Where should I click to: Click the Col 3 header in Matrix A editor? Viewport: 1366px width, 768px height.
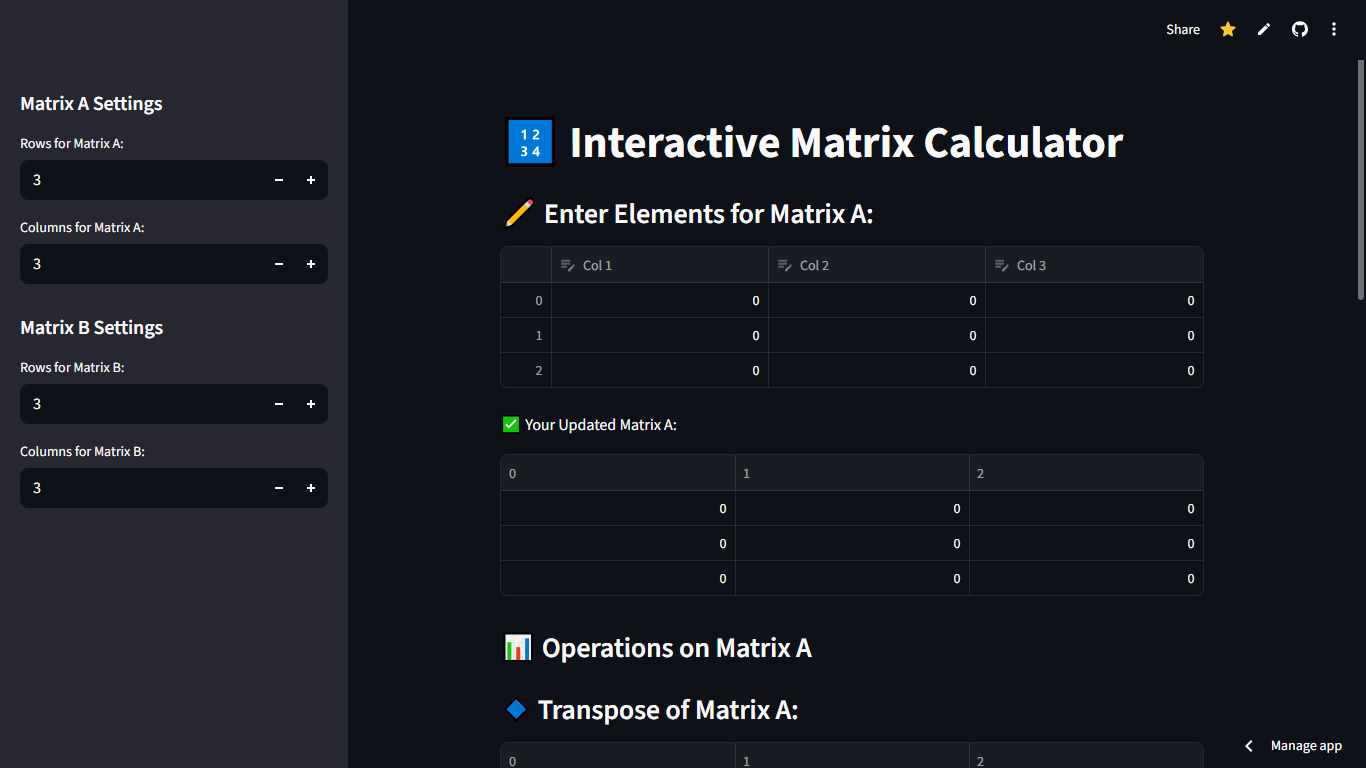[1094, 265]
